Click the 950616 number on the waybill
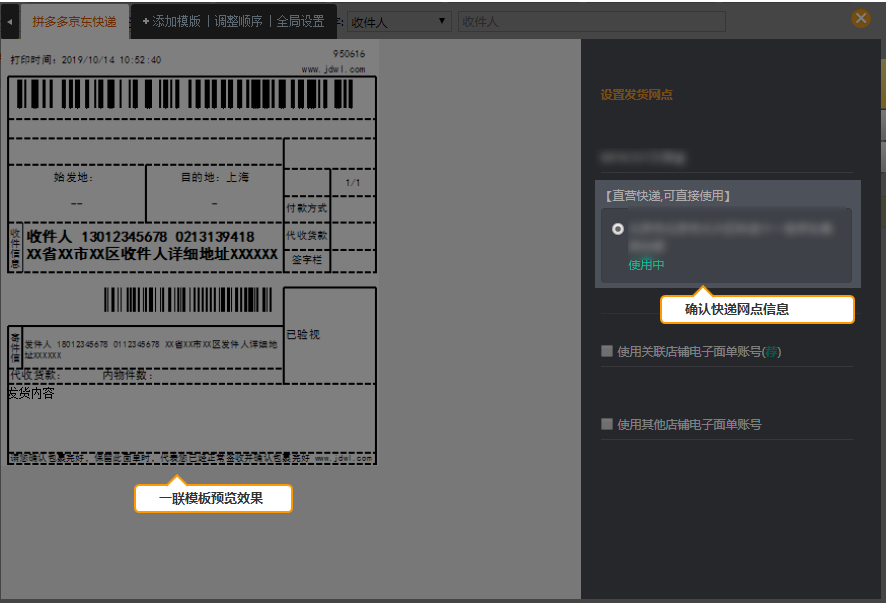 point(349,54)
